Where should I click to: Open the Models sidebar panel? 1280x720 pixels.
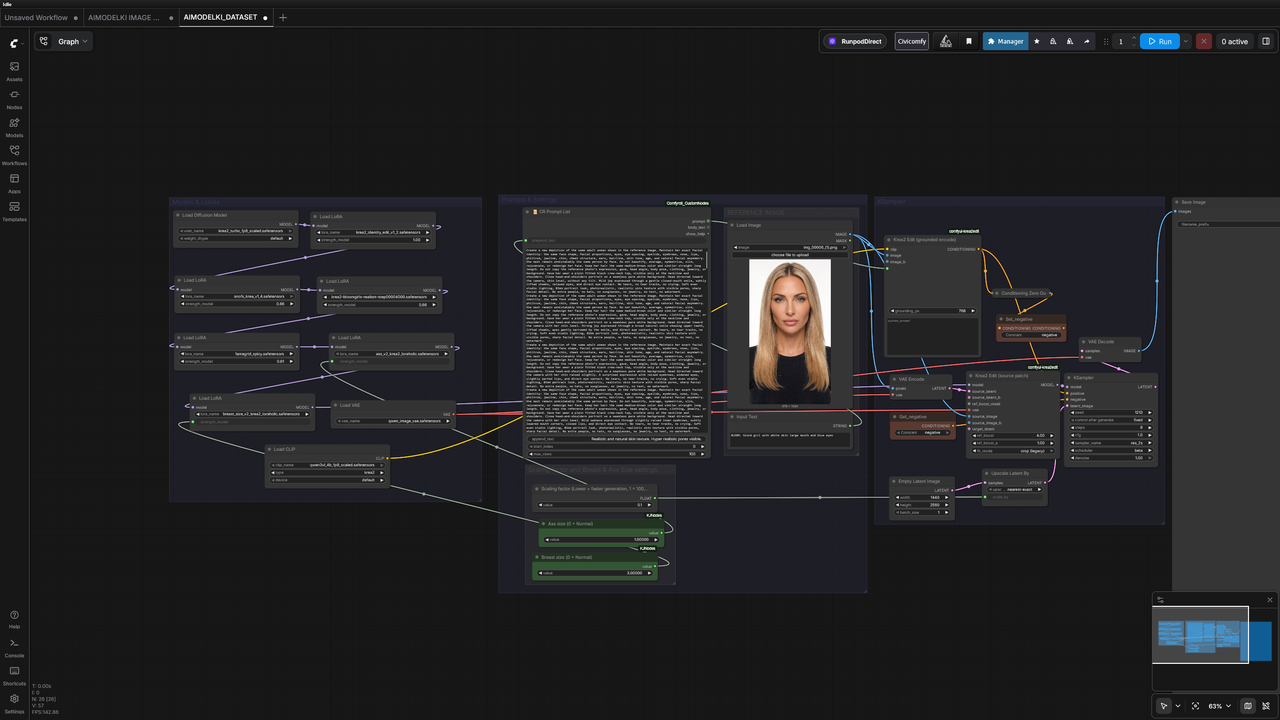click(x=14, y=127)
